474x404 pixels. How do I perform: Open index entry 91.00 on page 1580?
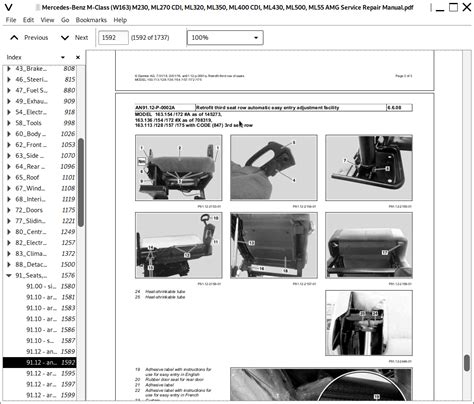[x=40, y=286]
